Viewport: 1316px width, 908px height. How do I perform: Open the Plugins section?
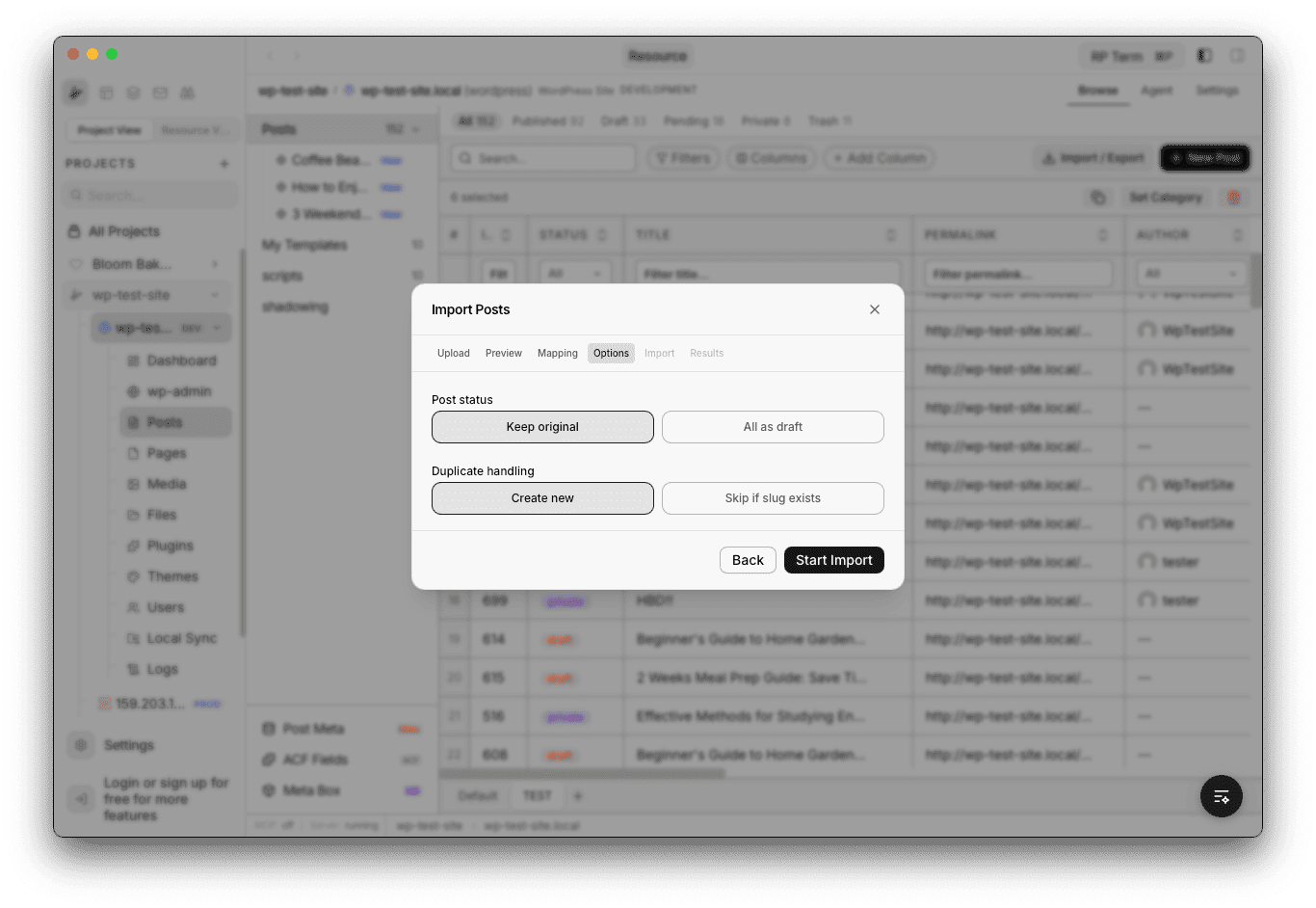pyautogui.click(x=171, y=545)
